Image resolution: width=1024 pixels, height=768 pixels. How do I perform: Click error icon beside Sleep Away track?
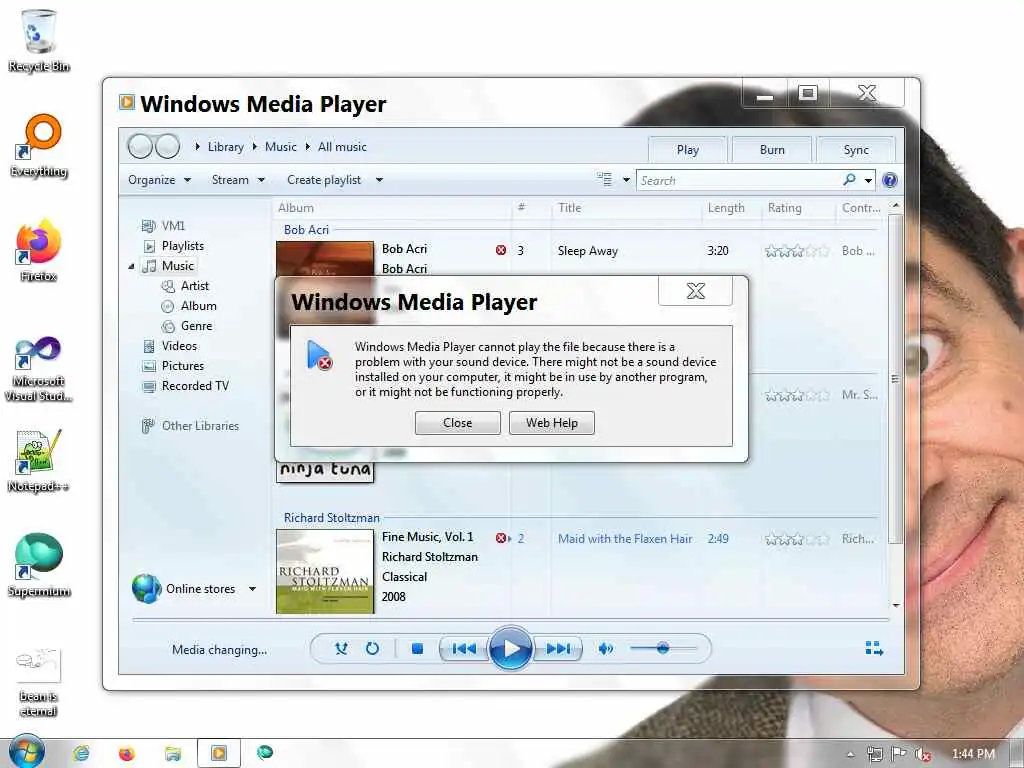click(501, 250)
